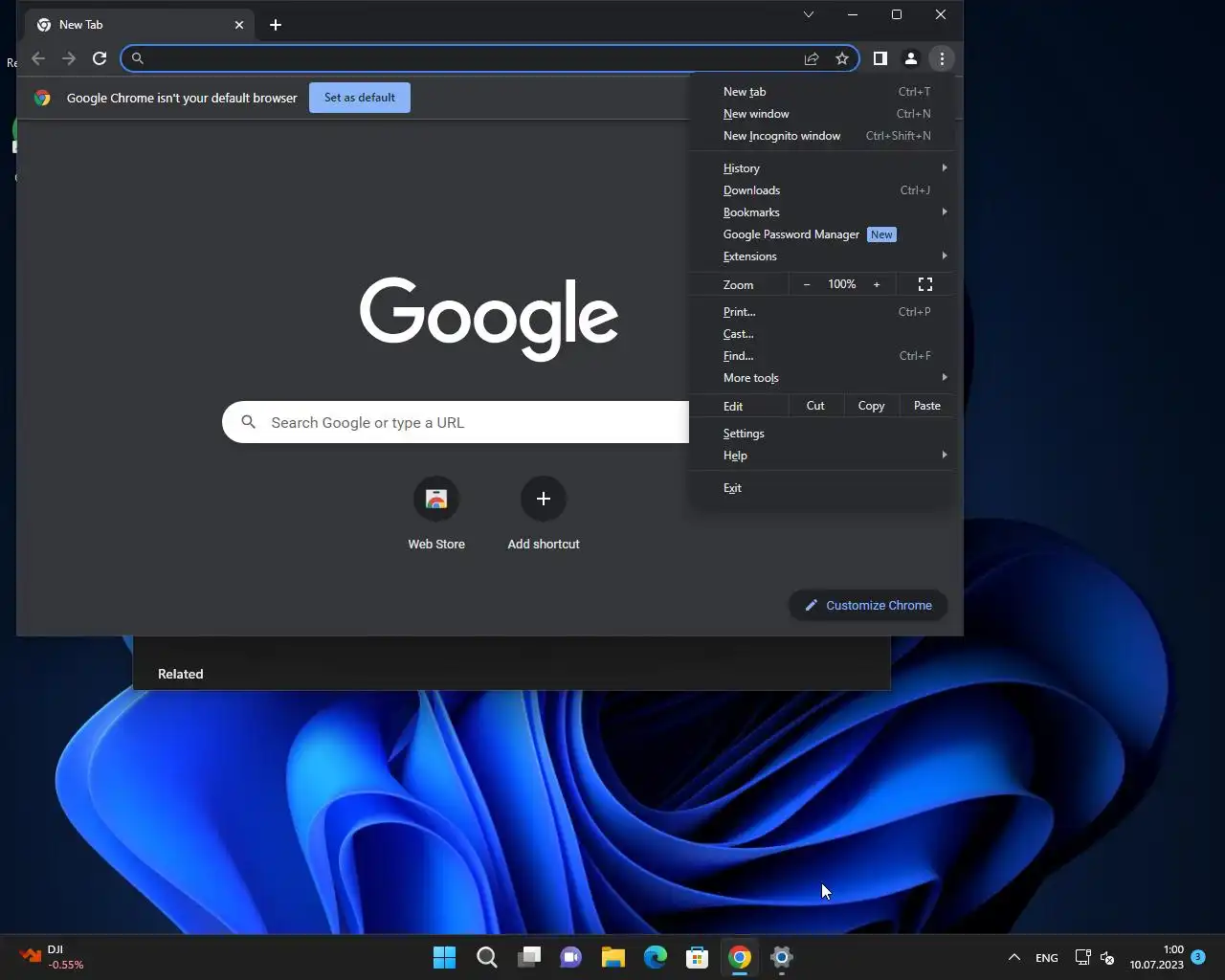The width and height of the screenshot is (1225, 980).
Task: Click the fullscreen icon in Zoom row
Action: [x=925, y=284]
